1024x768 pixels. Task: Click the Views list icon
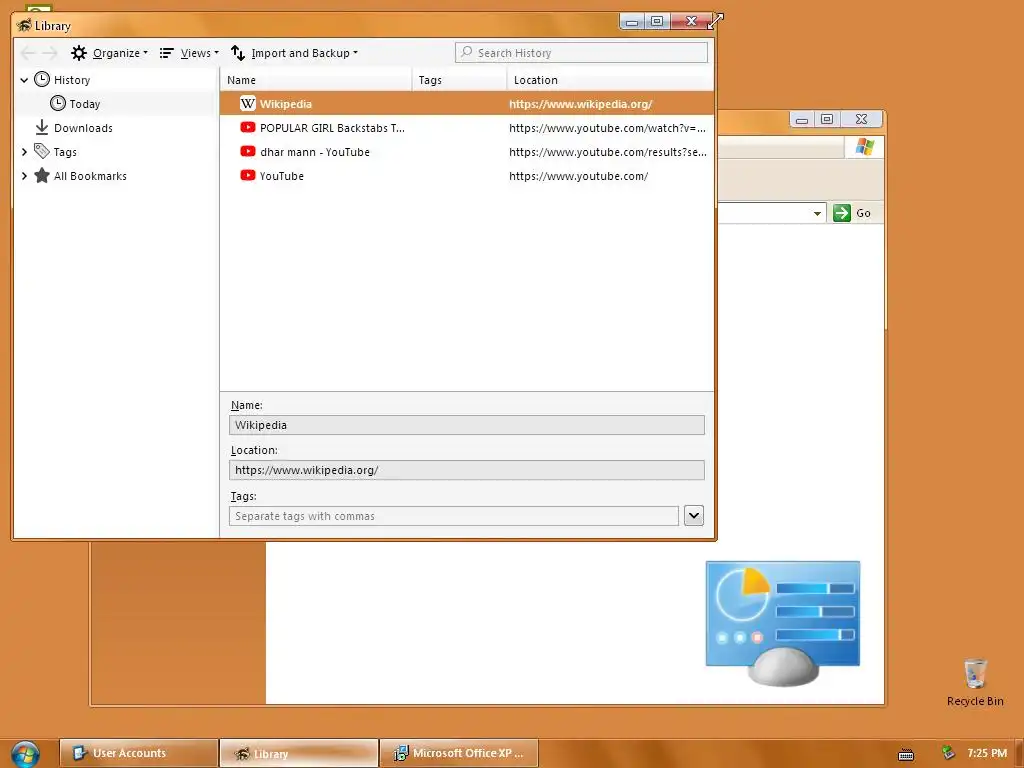(x=167, y=53)
